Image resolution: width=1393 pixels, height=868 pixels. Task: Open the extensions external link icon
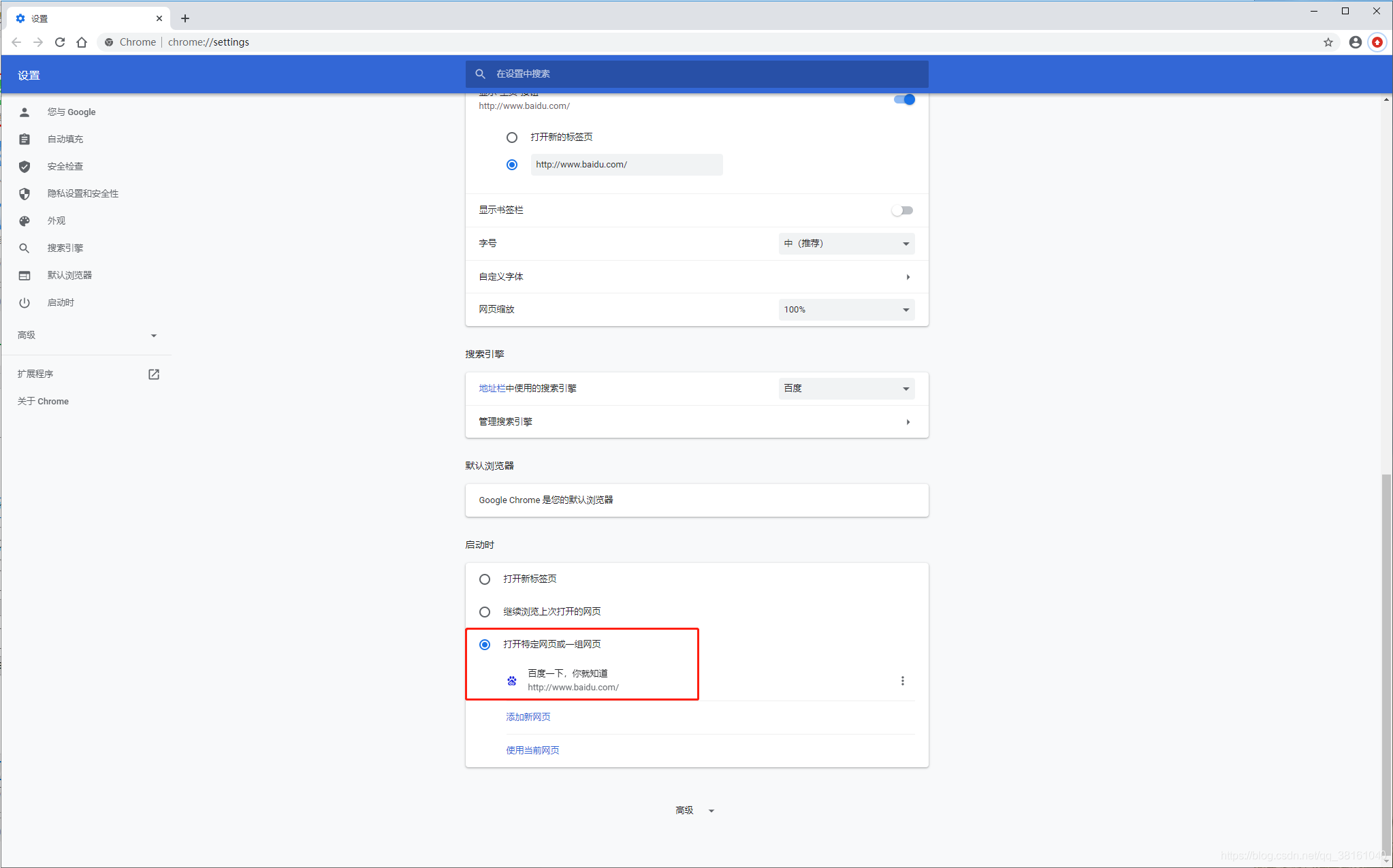pyautogui.click(x=154, y=374)
